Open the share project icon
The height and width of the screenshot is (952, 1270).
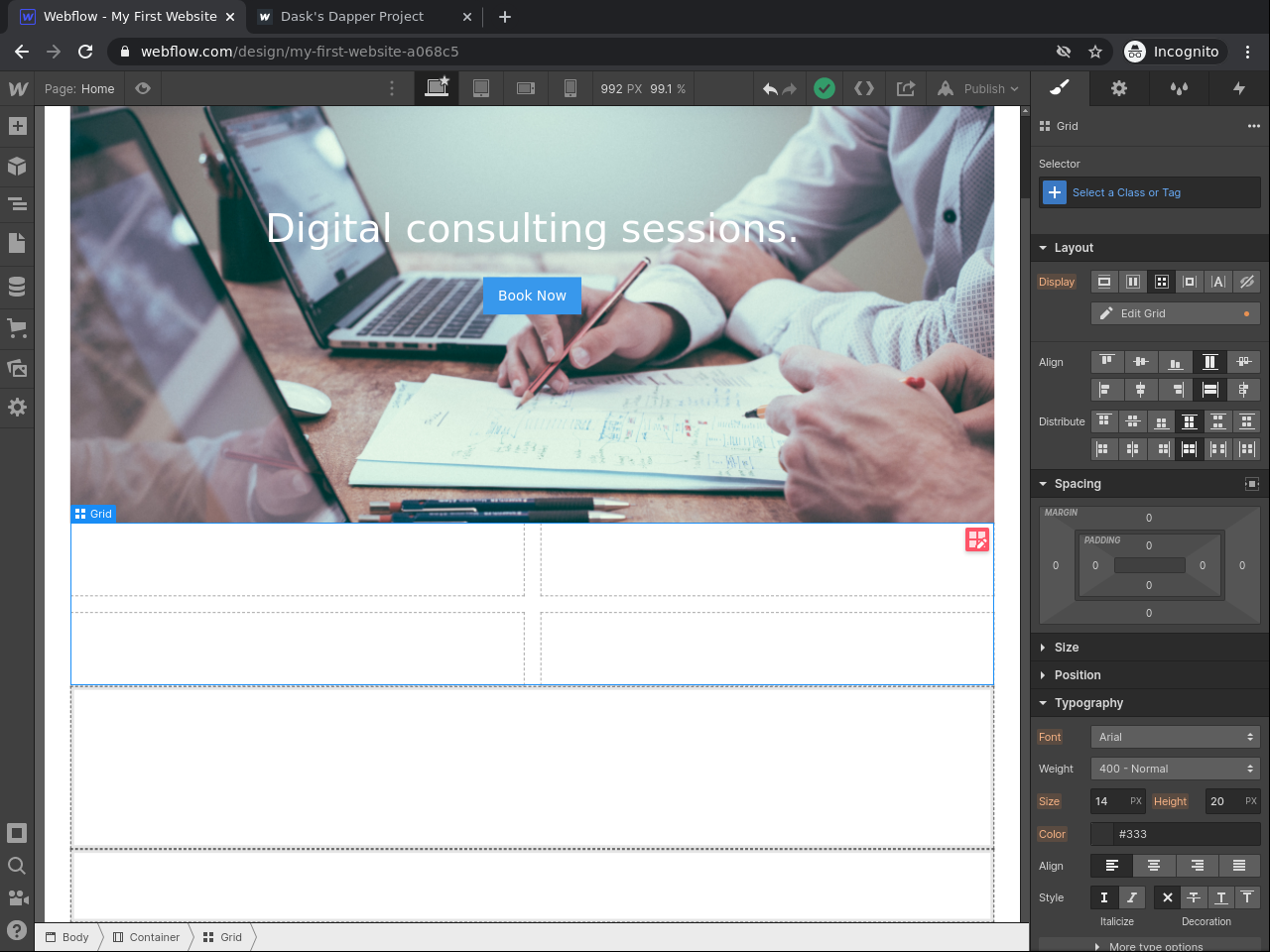pyautogui.click(x=906, y=88)
